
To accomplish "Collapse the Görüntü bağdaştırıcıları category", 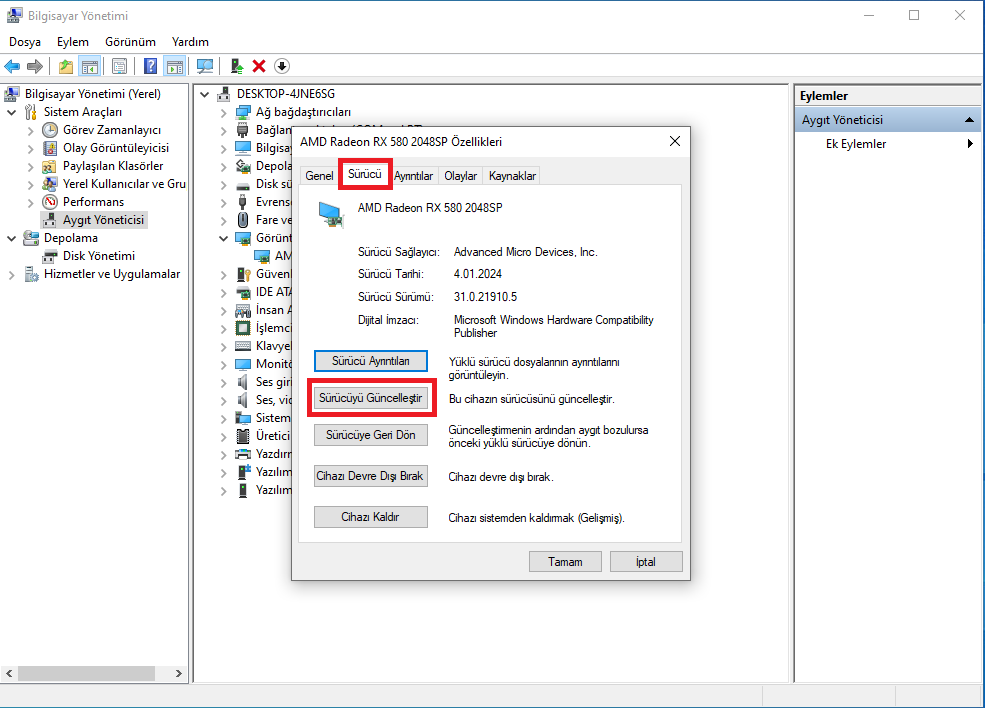I will 224,238.
